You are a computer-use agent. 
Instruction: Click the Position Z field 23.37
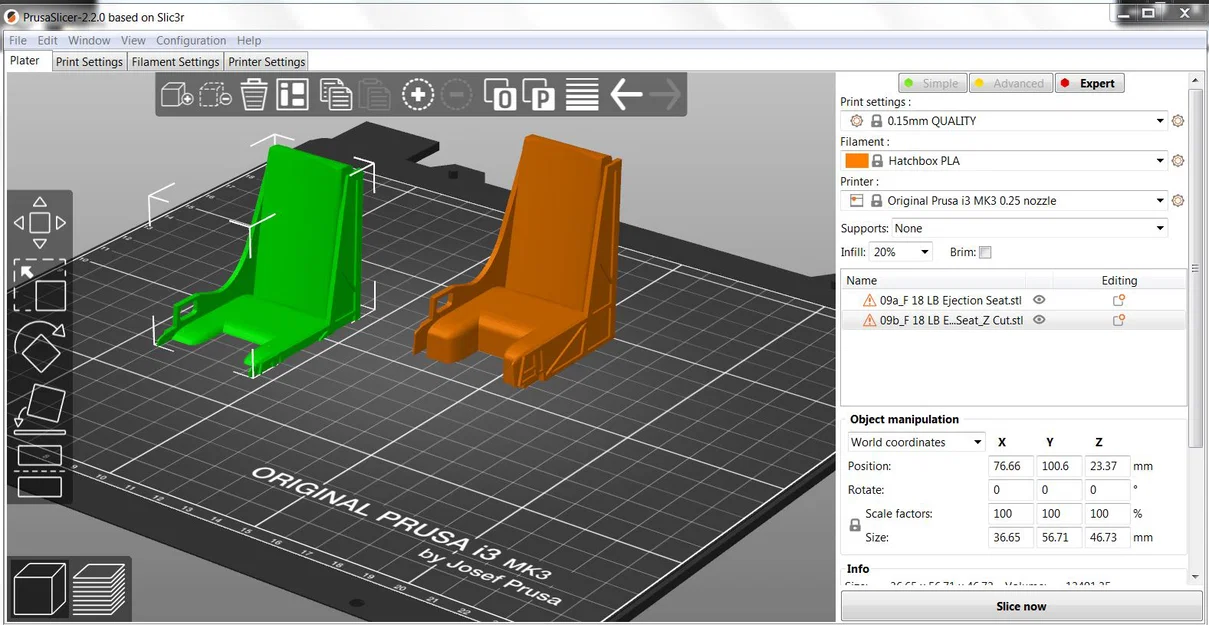(1107, 466)
